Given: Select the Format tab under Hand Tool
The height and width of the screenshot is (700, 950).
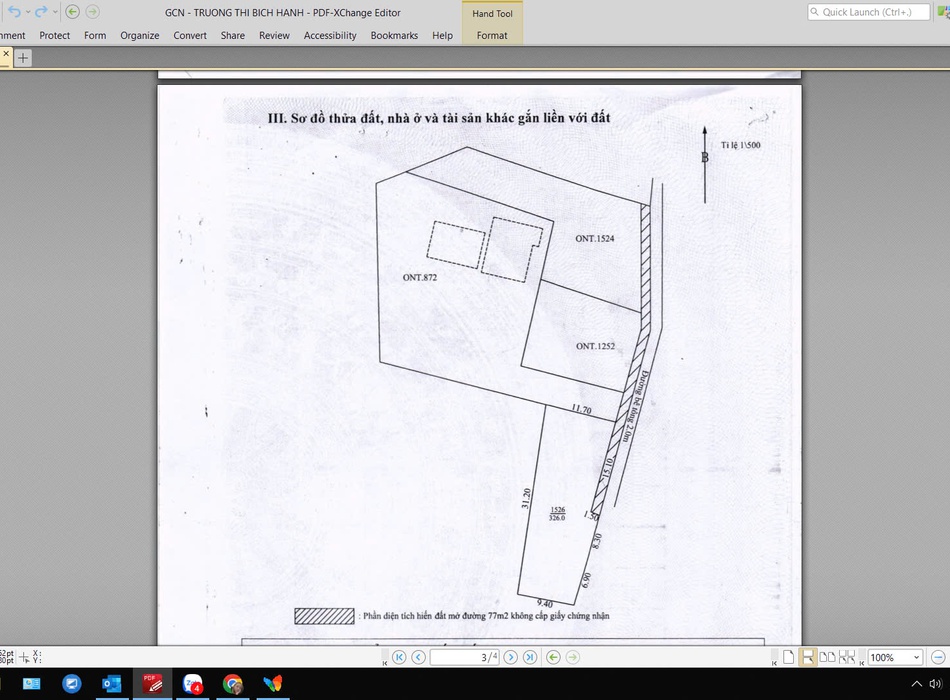Looking at the screenshot, I should point(492,35).
